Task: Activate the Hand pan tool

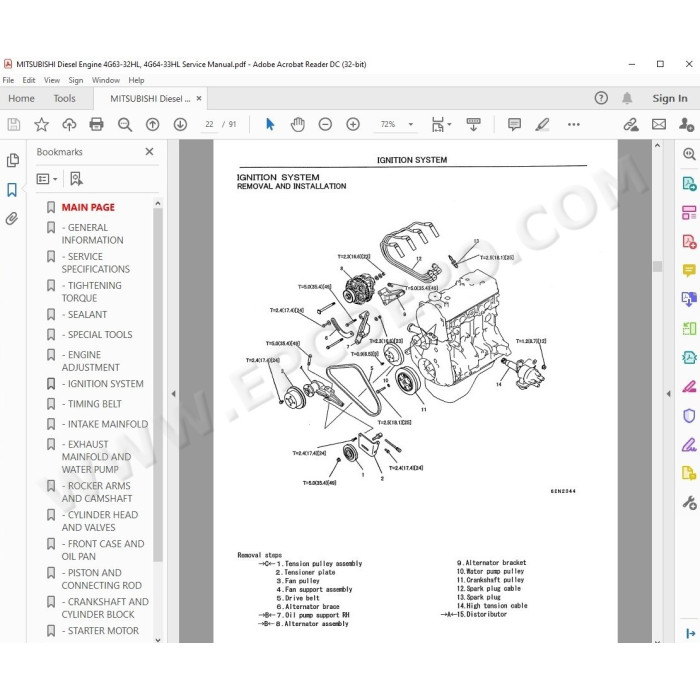Action: coord(297,124)
